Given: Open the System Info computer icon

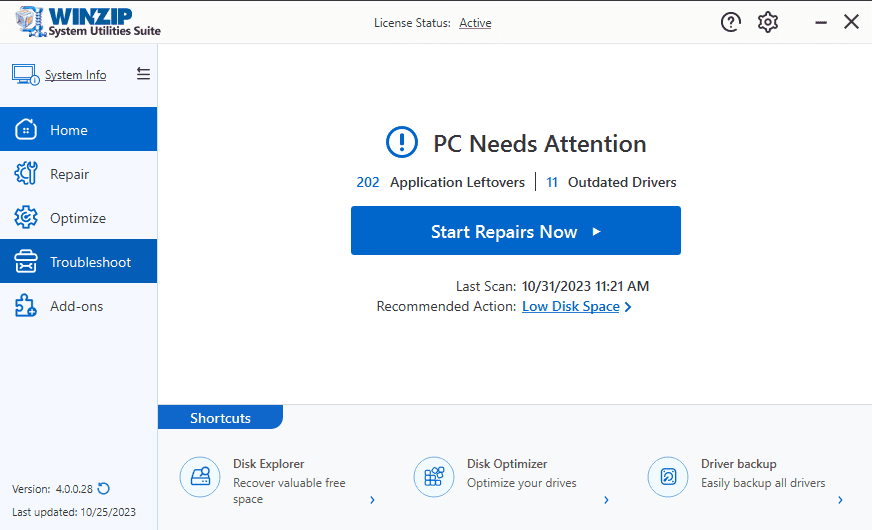Looking at the screenshot, I should click(26, 75).
